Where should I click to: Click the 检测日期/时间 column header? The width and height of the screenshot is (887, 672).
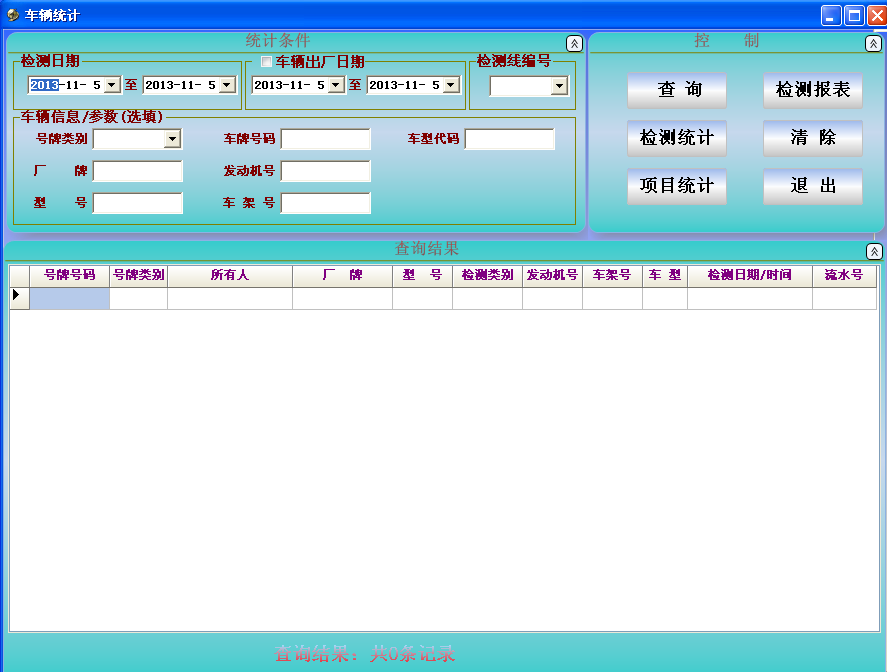(749, 275)
